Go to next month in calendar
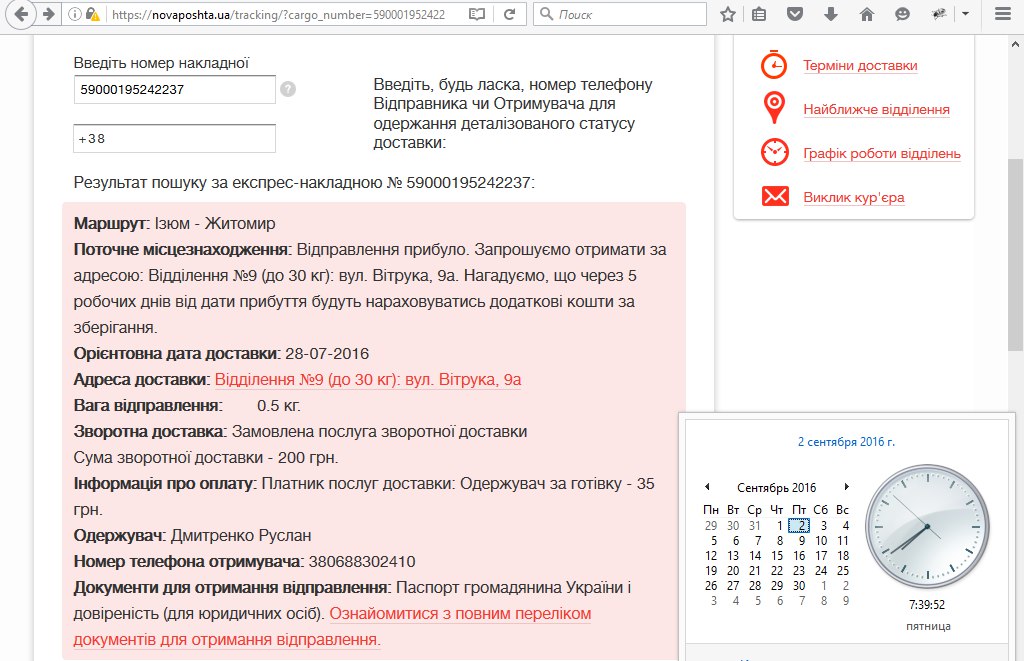The height and width of the screenshot is (661, 1024). [x=846, y=487]
